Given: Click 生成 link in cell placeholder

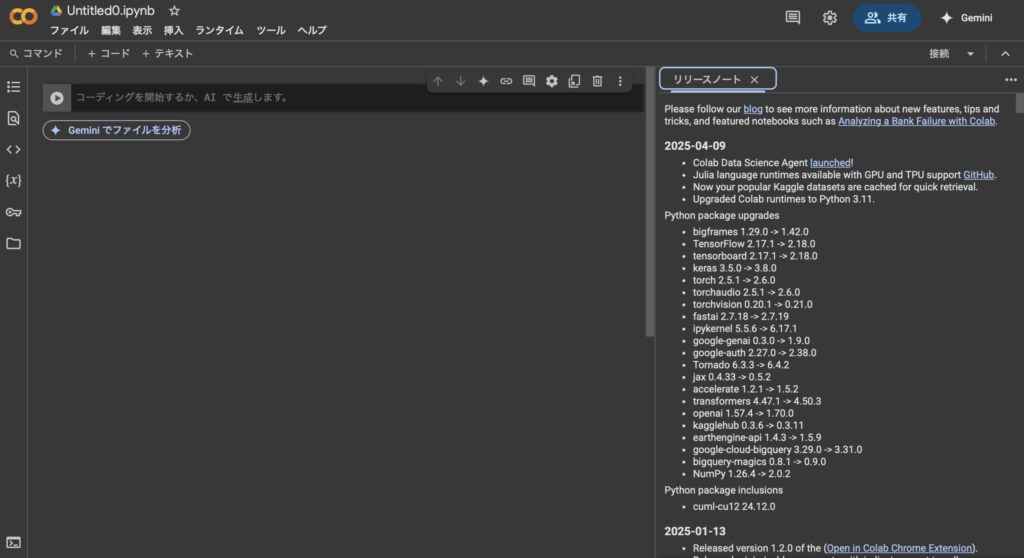Looking at the screenshot, I should [x=242, y=97].
